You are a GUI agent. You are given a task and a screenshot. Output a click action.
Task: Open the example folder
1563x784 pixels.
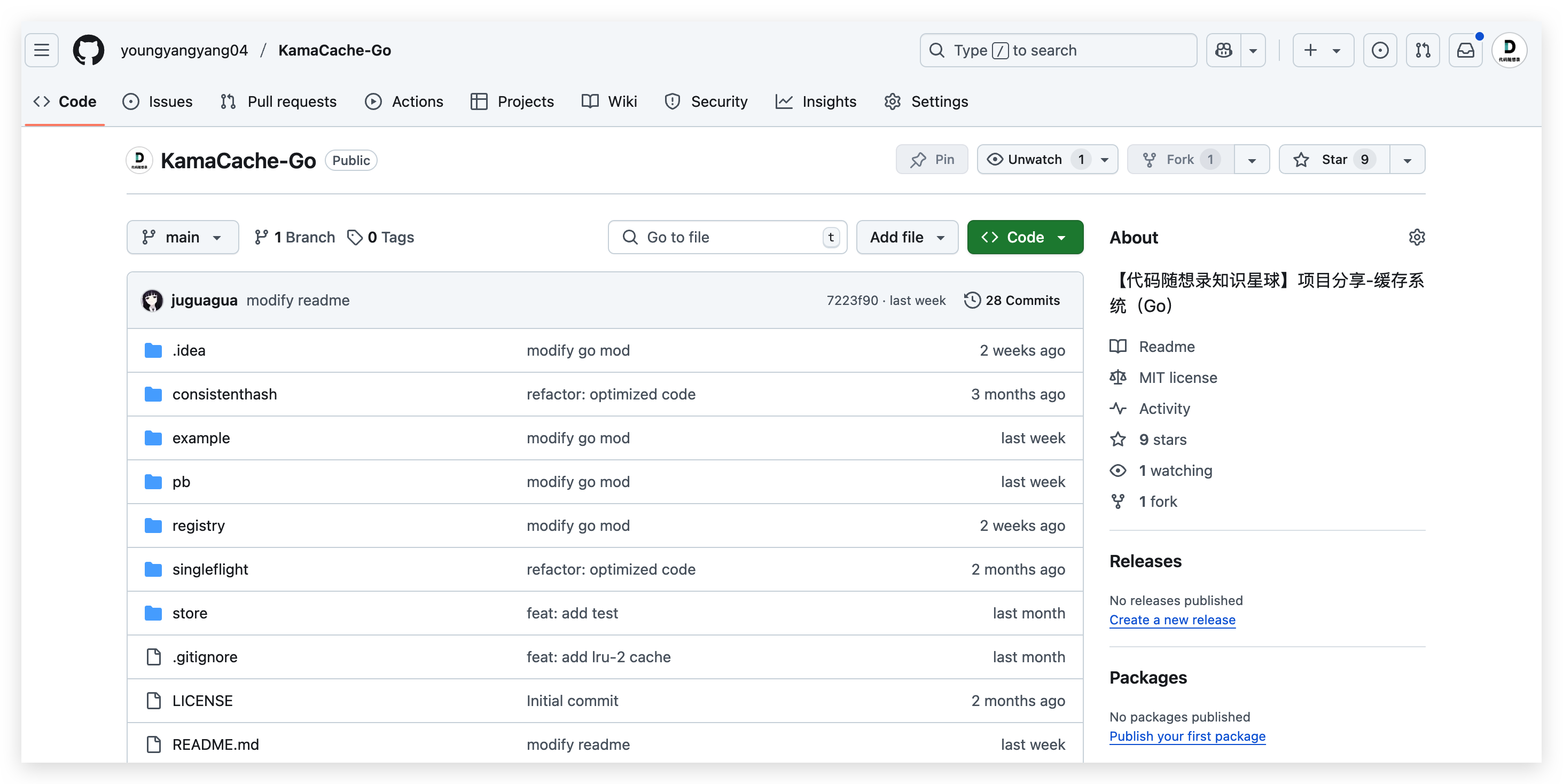(201, 437)
